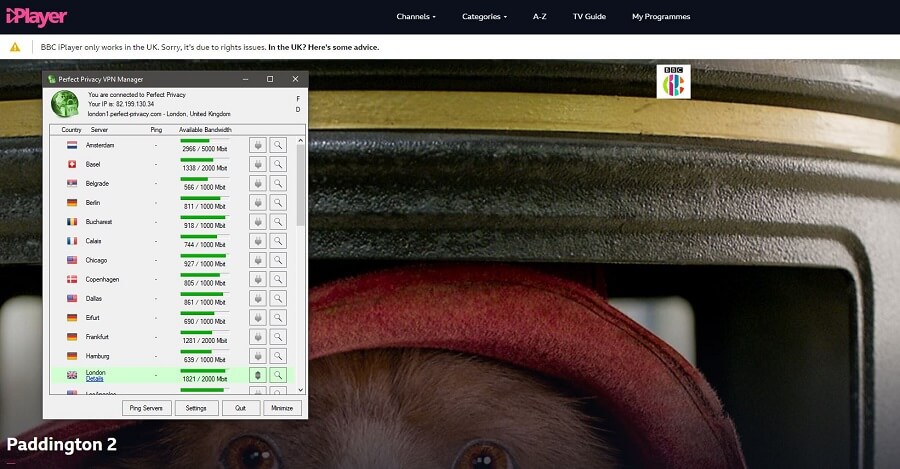Screen dimensions: 900x469
Task: Click Dallas row magnifier icon
Action: (x=278, y=299)
